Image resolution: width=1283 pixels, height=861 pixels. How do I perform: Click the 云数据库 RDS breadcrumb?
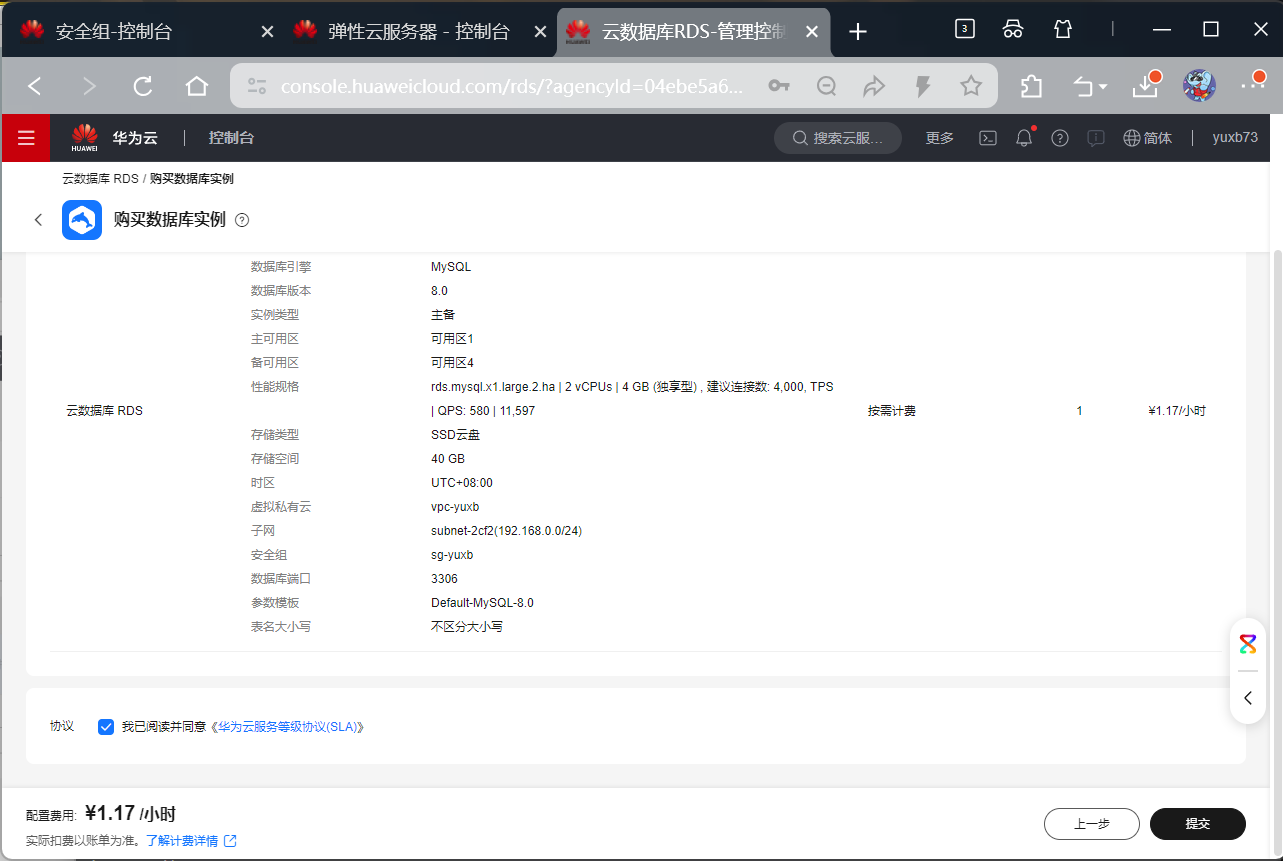click(x=100, y=179)
